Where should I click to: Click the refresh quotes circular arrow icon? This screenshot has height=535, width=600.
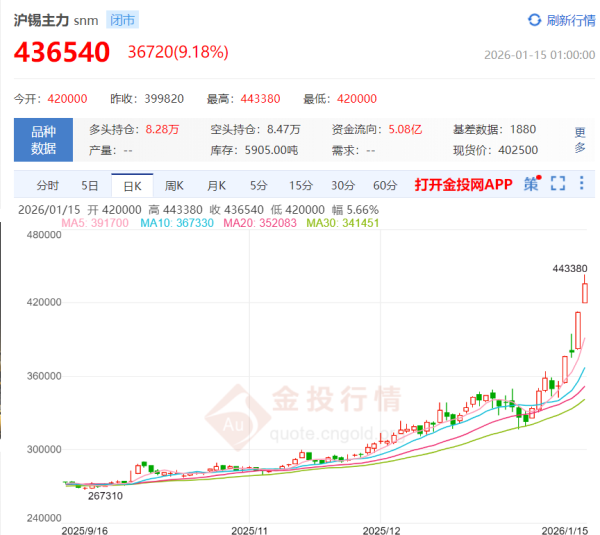(534, 20)
